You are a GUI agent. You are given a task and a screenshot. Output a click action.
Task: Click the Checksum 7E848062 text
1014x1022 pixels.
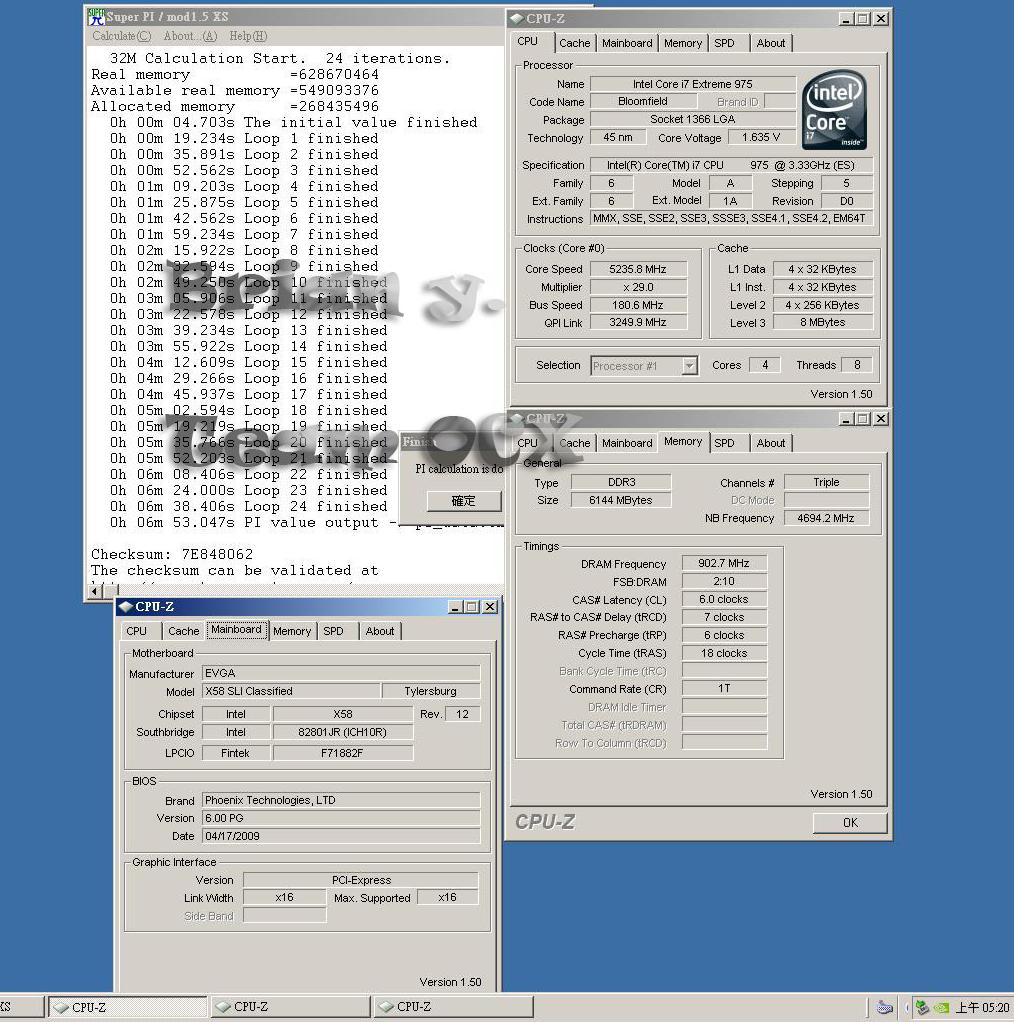(171, 555)
